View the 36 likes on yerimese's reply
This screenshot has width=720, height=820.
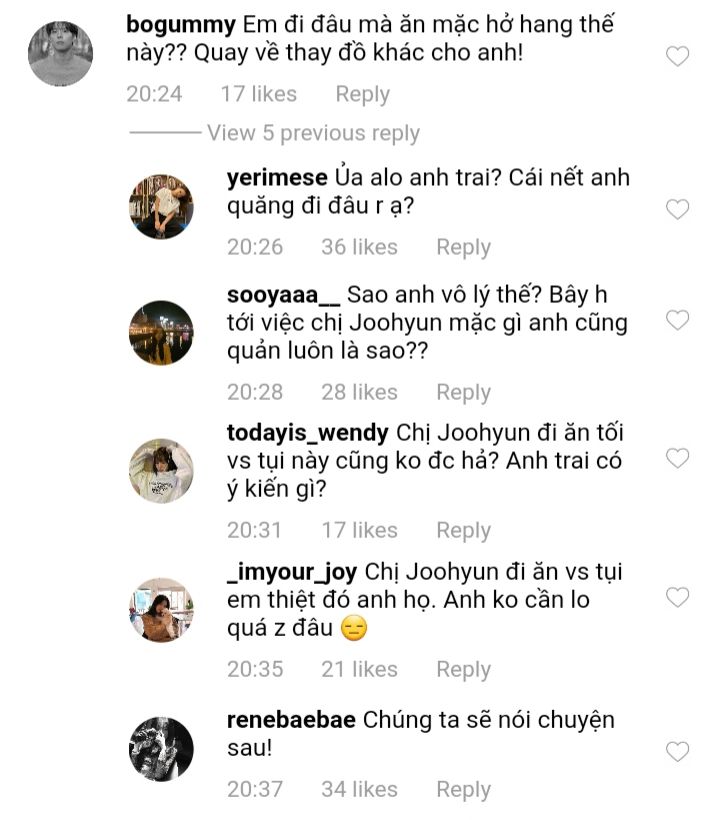[359, 247]
